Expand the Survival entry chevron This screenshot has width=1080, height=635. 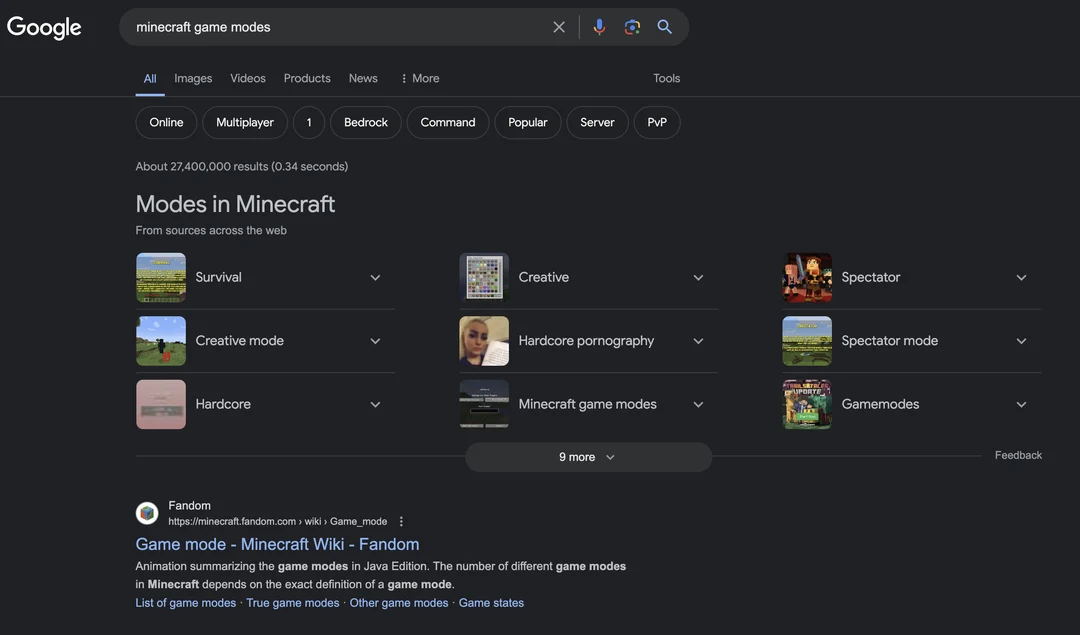(x=375, y=277)
